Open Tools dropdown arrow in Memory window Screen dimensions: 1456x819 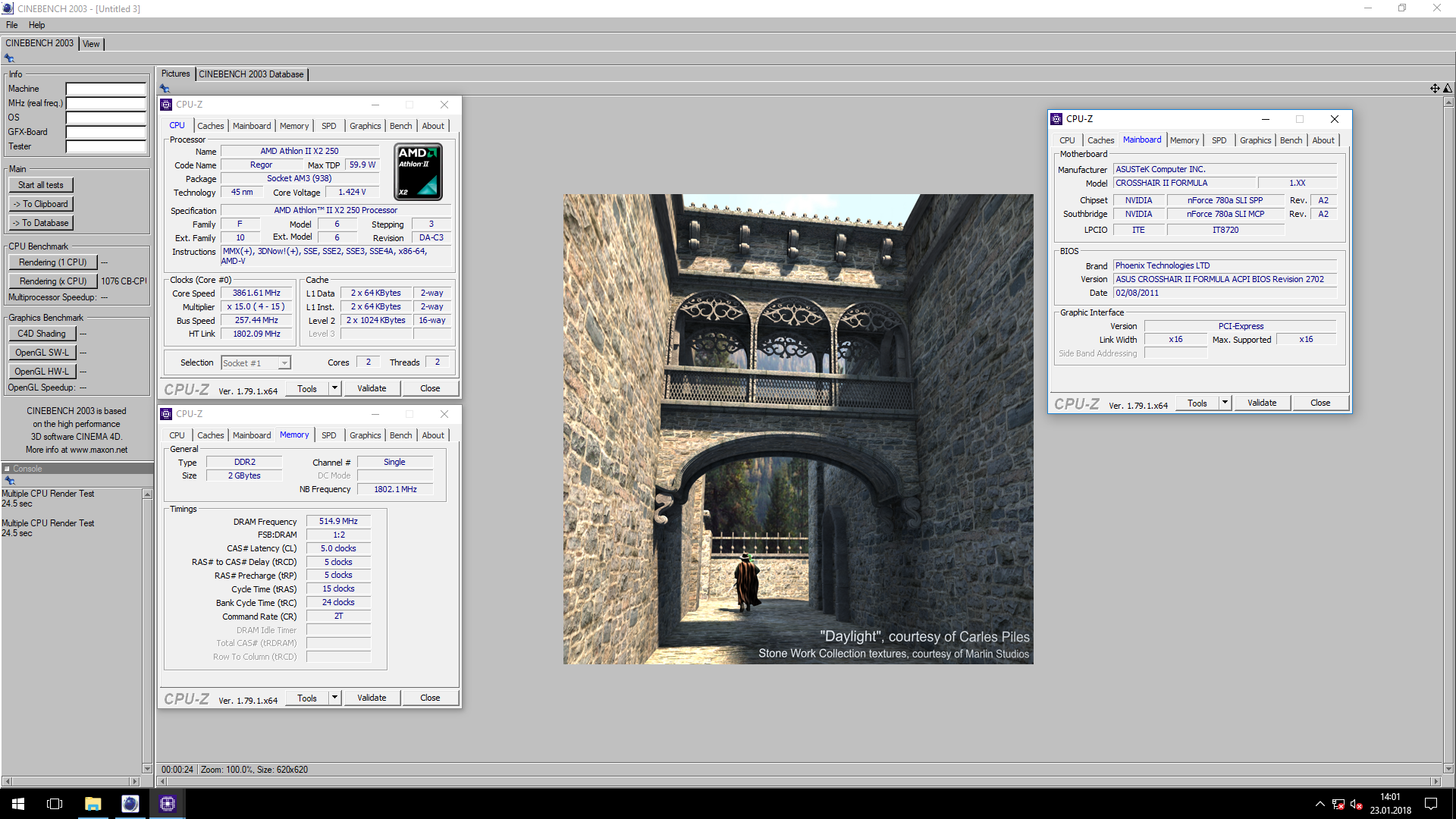[x=334, y=698]
